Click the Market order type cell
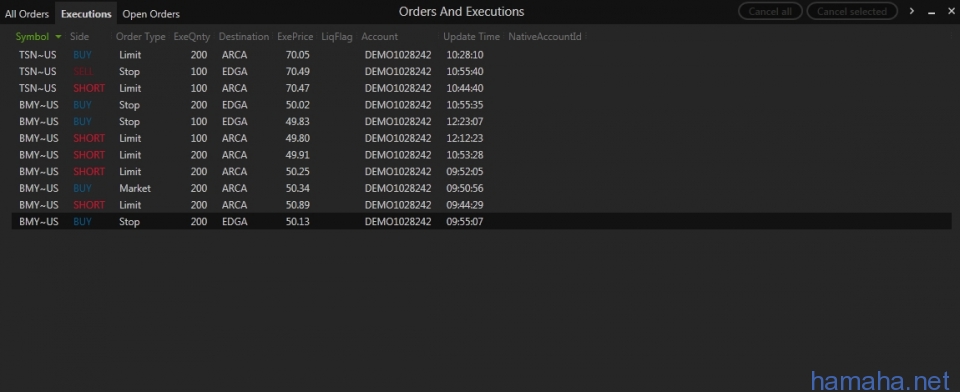 coord(135,188)
